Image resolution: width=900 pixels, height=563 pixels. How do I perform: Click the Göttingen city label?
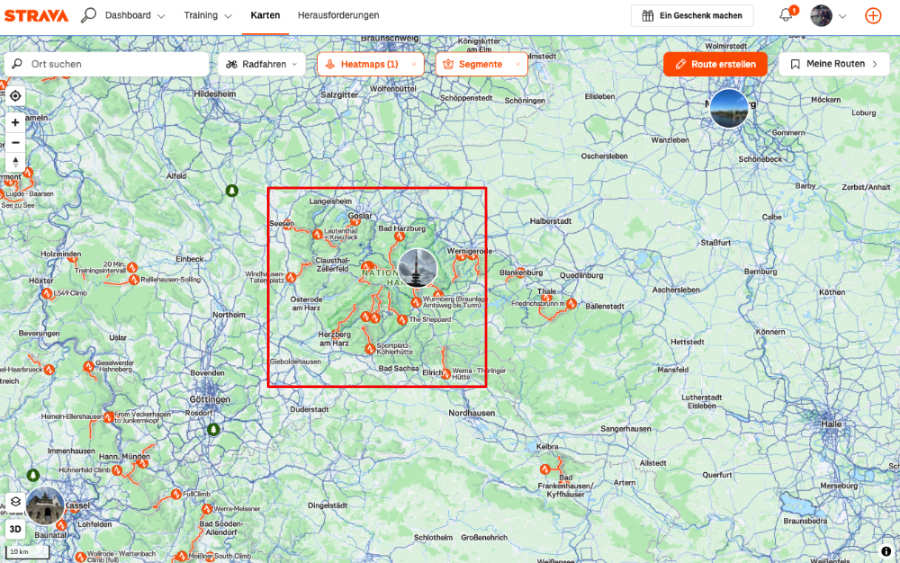pyautogui.click(x=210, y=399)
